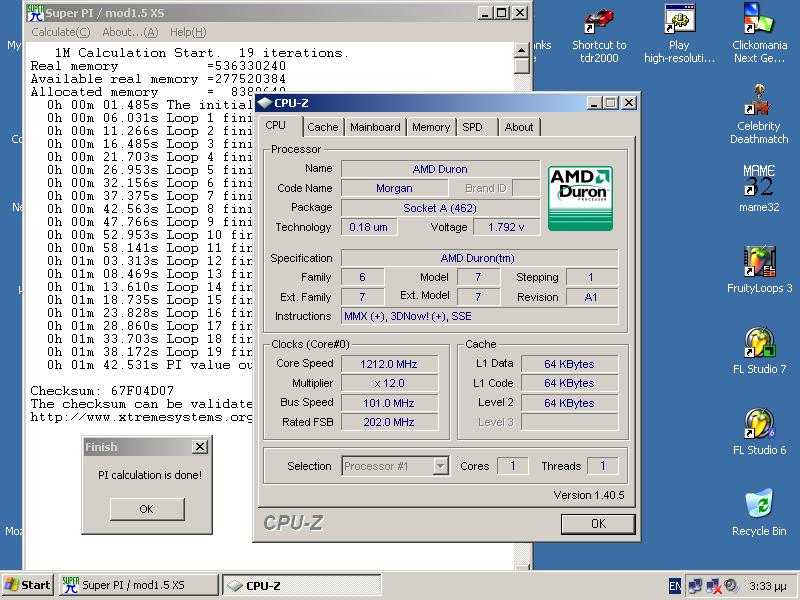Open the Play high-resolution desktop icon
Viewport: 800px width, 600px height.
tap(679, 34)
